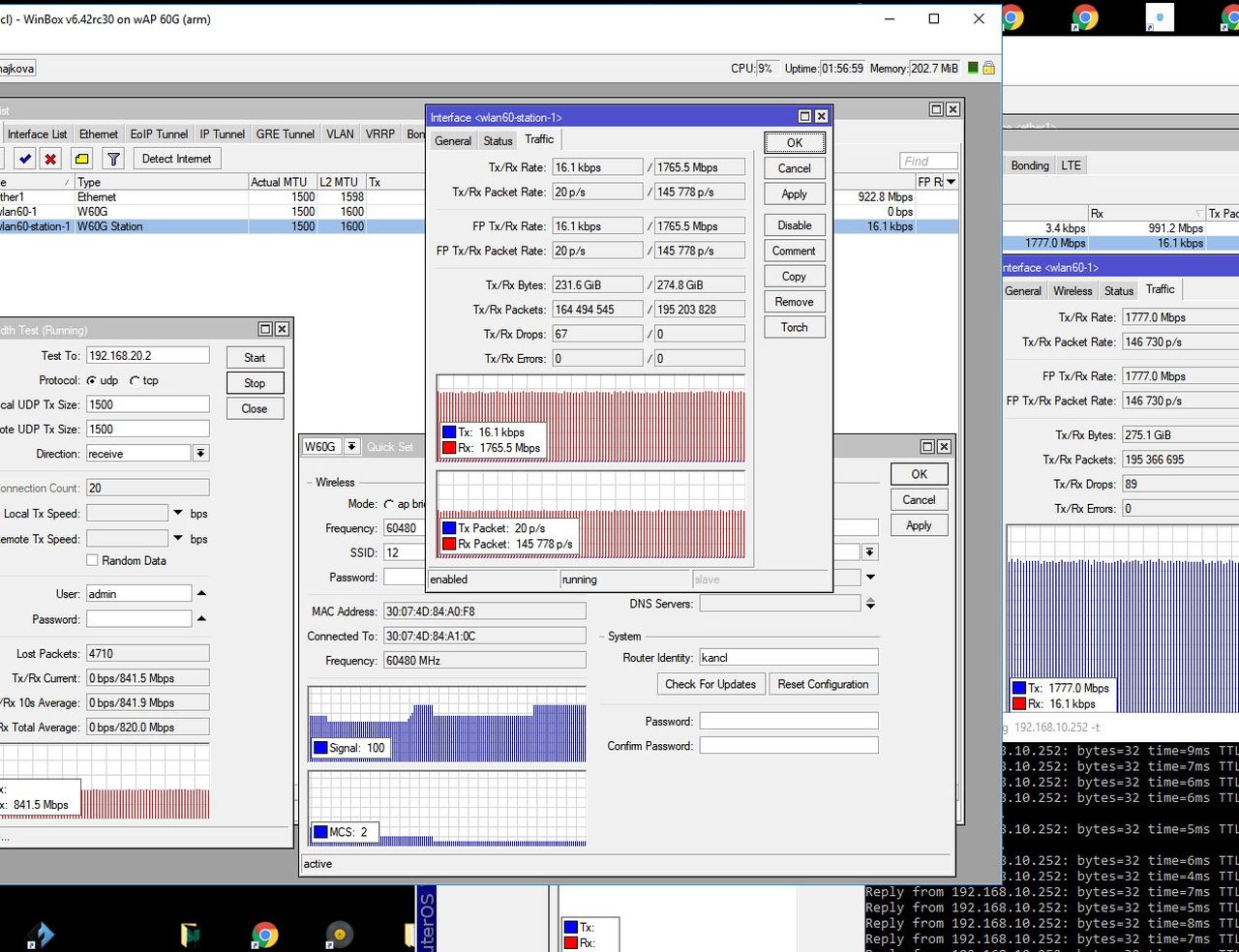
Task: Click the yellow Comment note icon in interface list toolbar
Action: click(x=82, y=159)
